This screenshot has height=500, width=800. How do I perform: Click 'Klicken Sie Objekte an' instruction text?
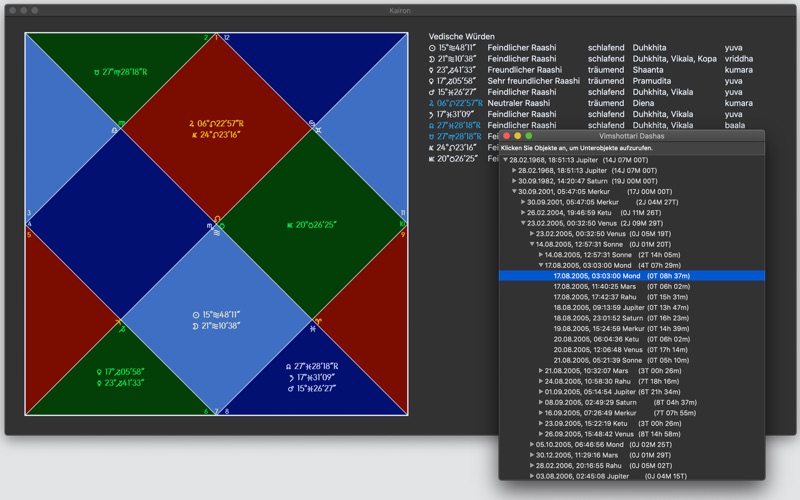point(577,148)
